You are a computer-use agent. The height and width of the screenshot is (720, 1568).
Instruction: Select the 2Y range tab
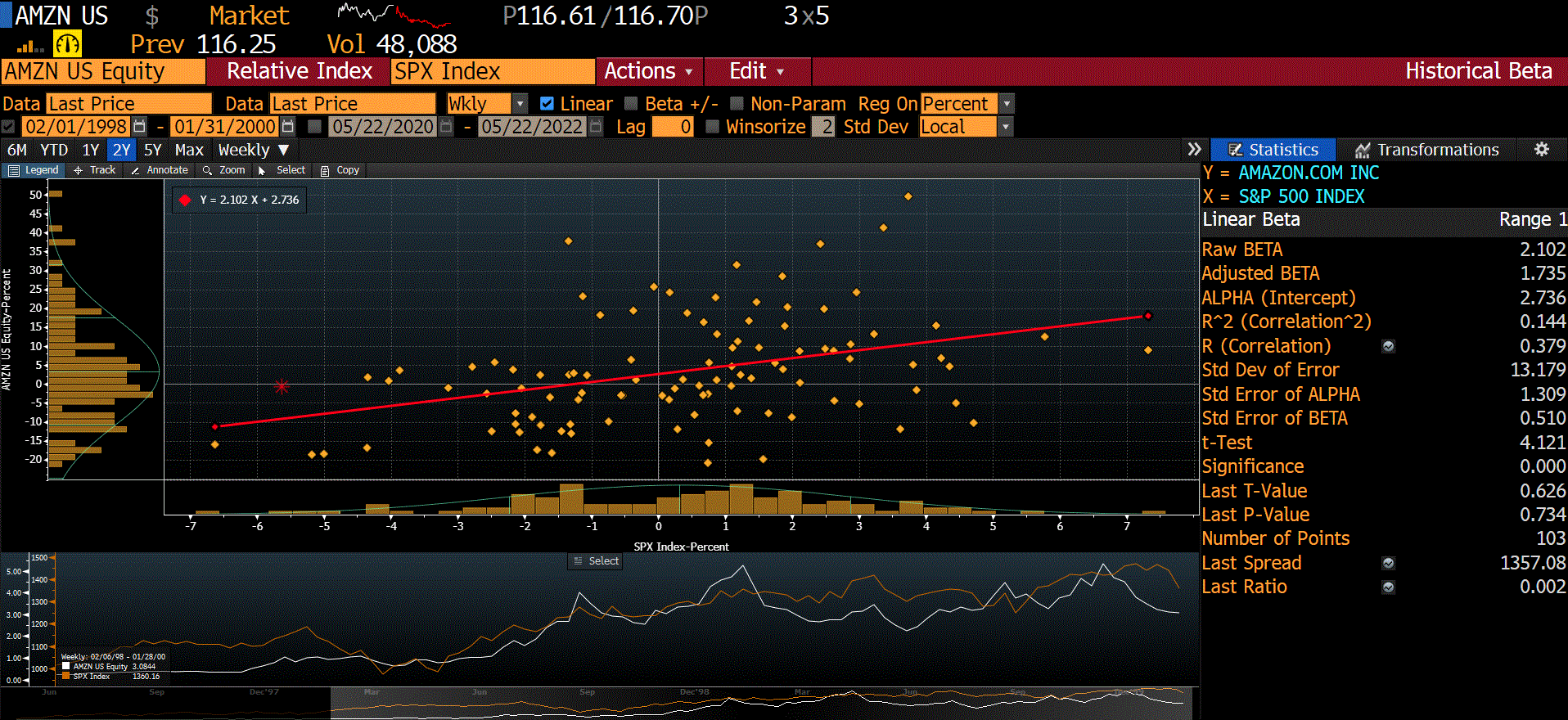pyautogui.click(x=122, y=150)
